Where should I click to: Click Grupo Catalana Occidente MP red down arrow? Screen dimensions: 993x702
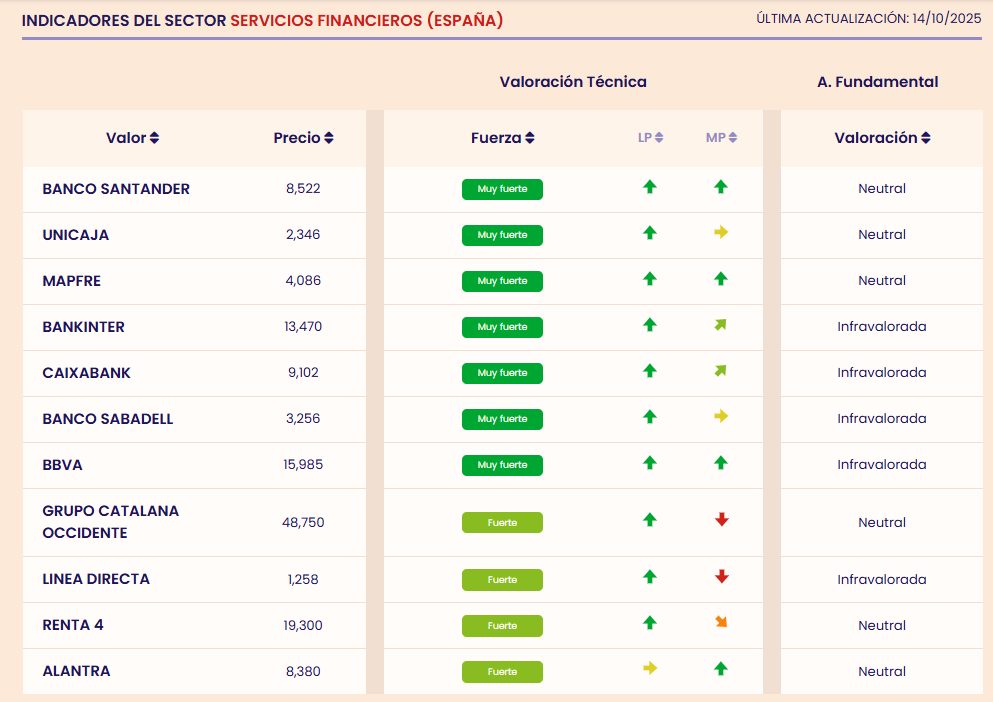721,520
